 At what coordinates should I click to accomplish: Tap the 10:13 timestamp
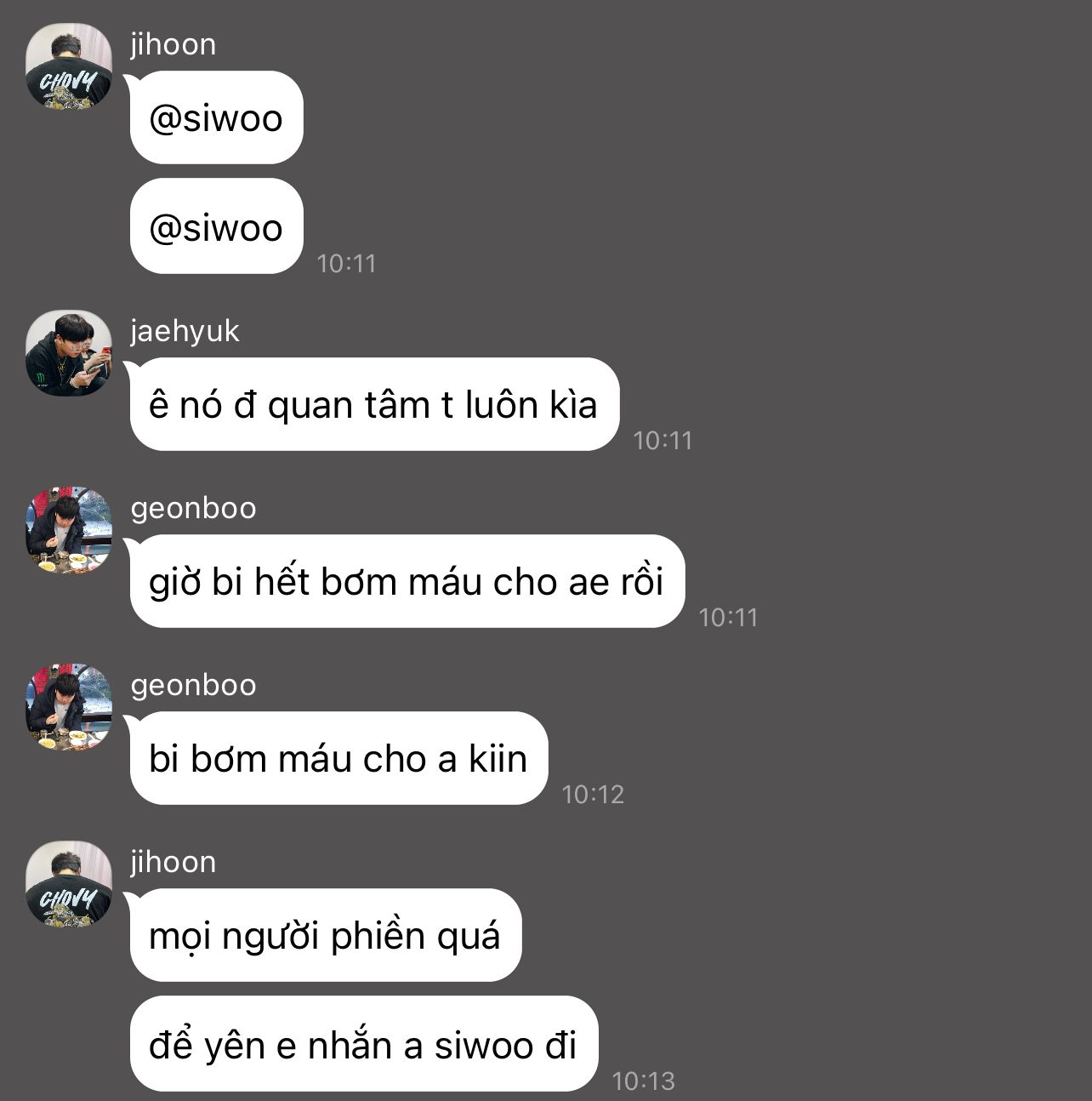coord(643,1081)
